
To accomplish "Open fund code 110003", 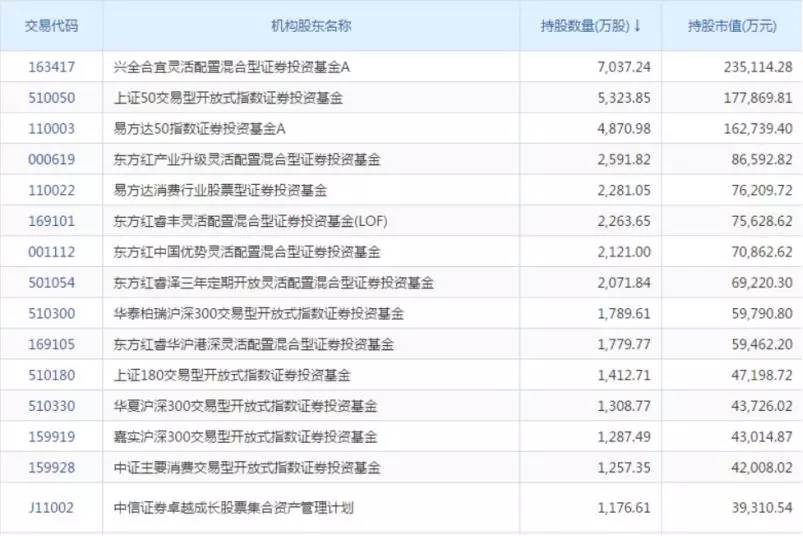I will pyautogui.click(x=51, y=128).
